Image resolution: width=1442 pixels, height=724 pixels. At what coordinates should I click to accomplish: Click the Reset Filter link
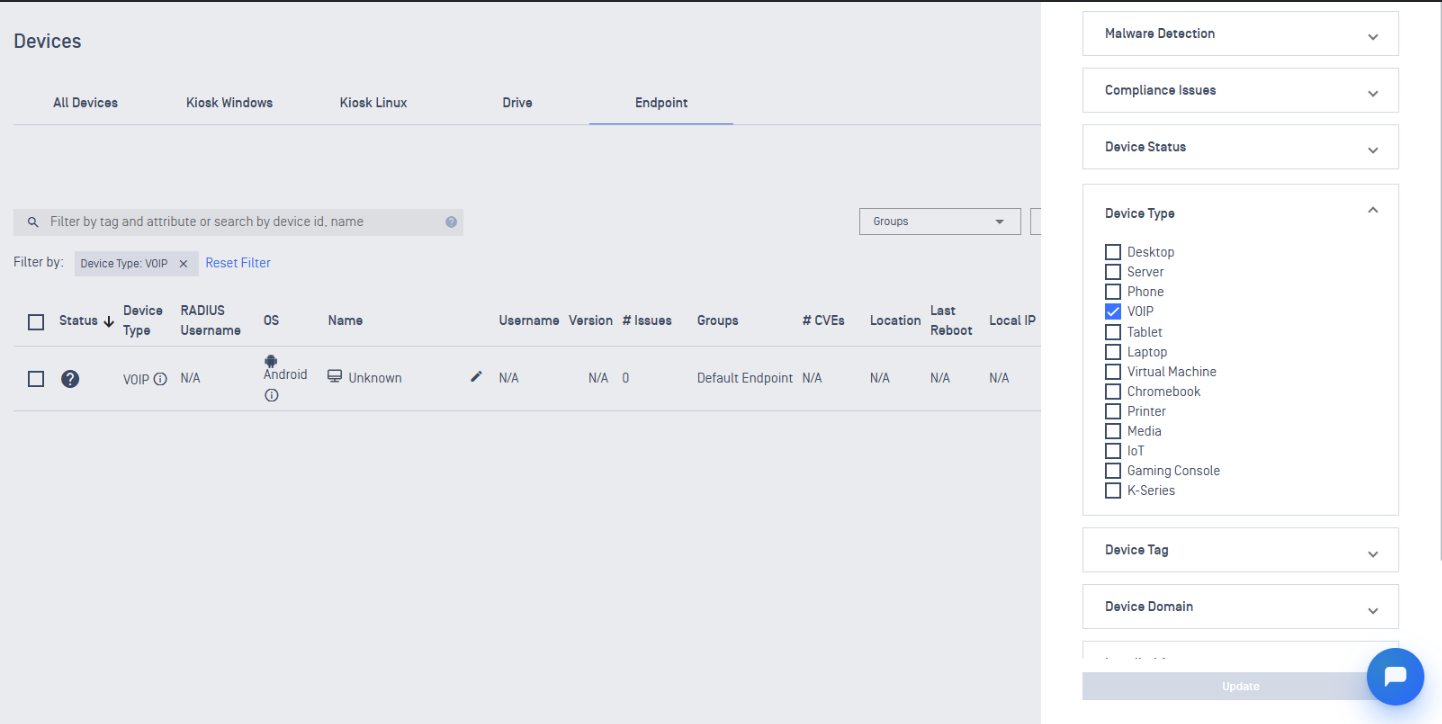tap(238, 263)
